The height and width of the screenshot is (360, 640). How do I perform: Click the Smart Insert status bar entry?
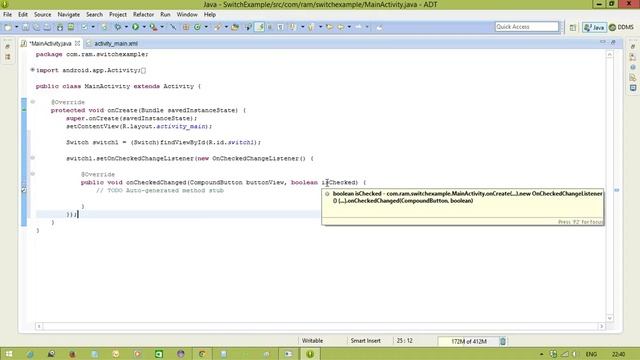[x=365, y=340]
